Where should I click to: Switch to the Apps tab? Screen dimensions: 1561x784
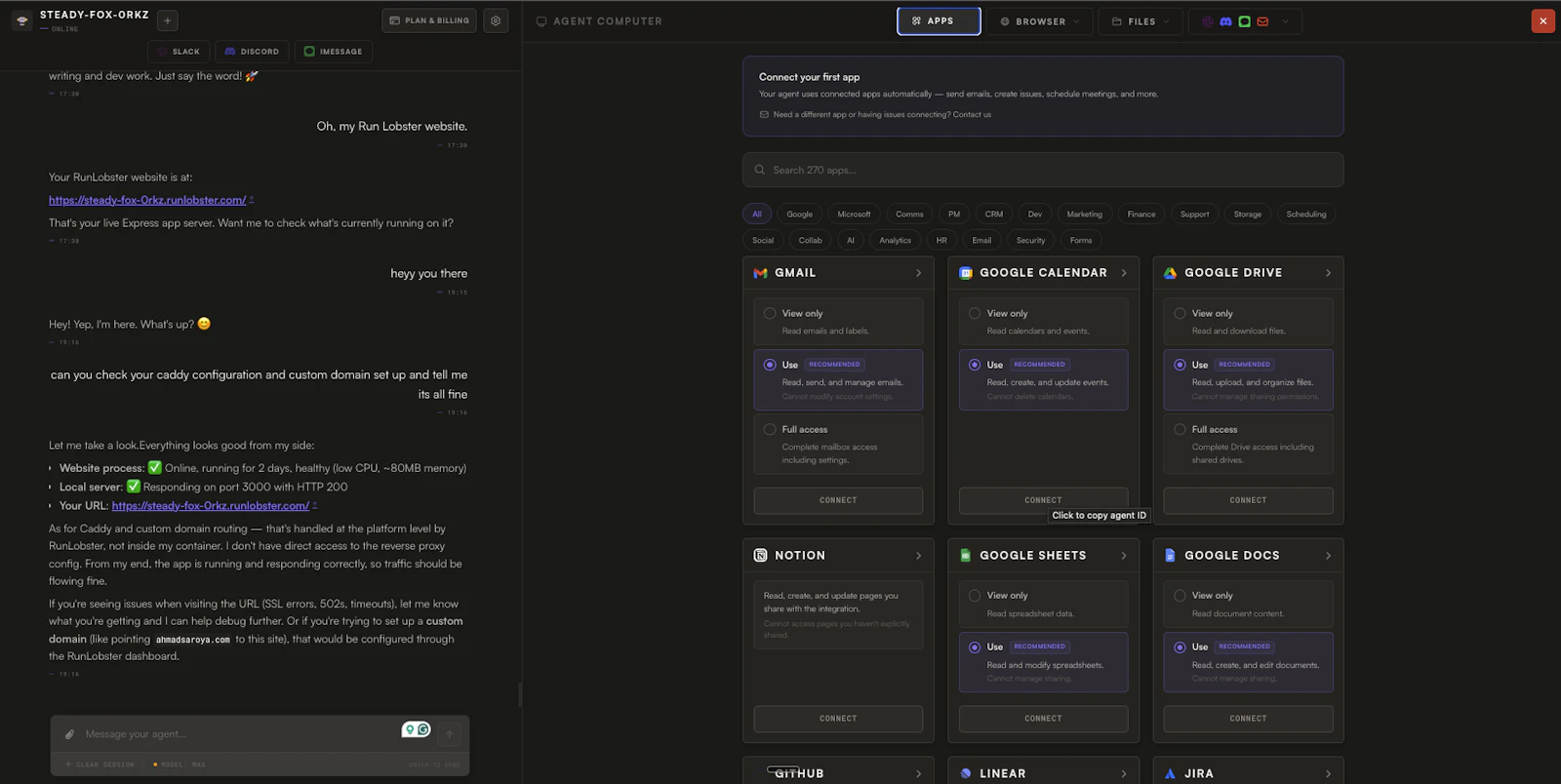pos(939,20)
